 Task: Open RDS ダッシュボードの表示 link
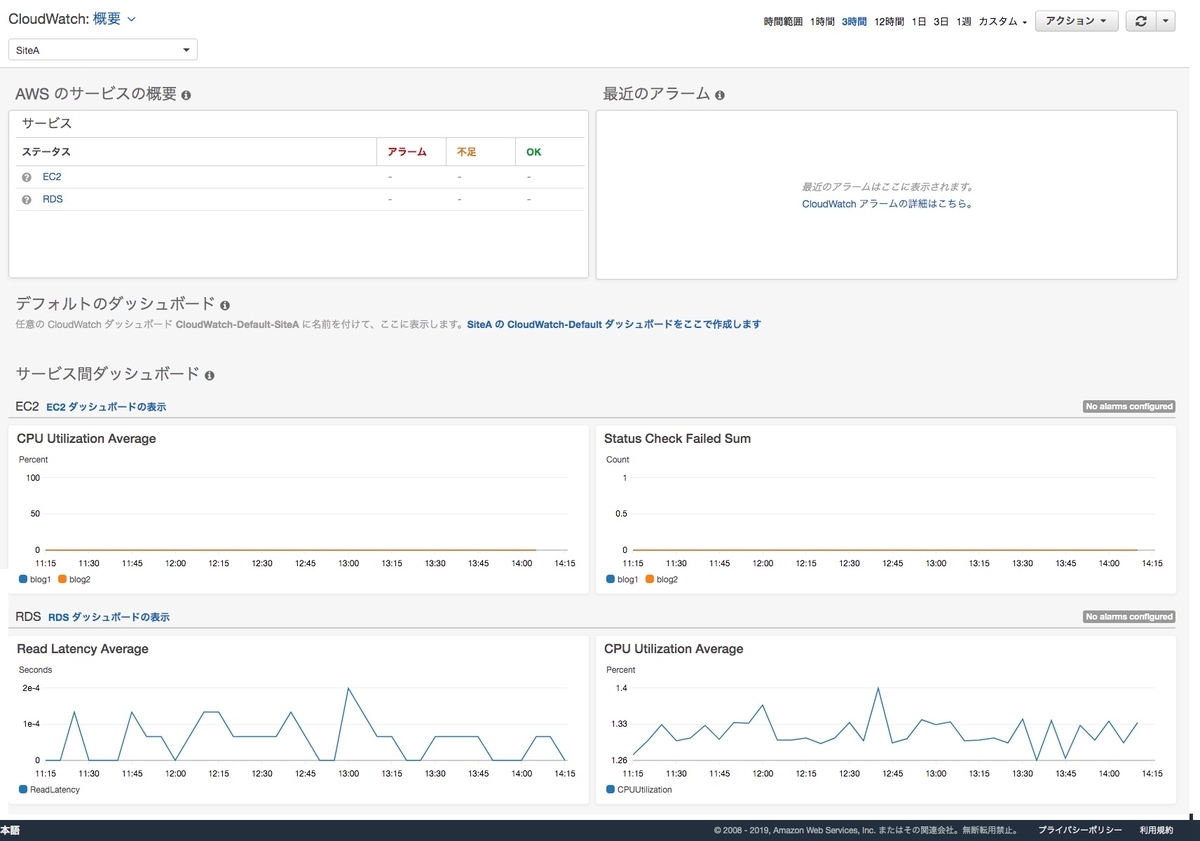point(108,617)
